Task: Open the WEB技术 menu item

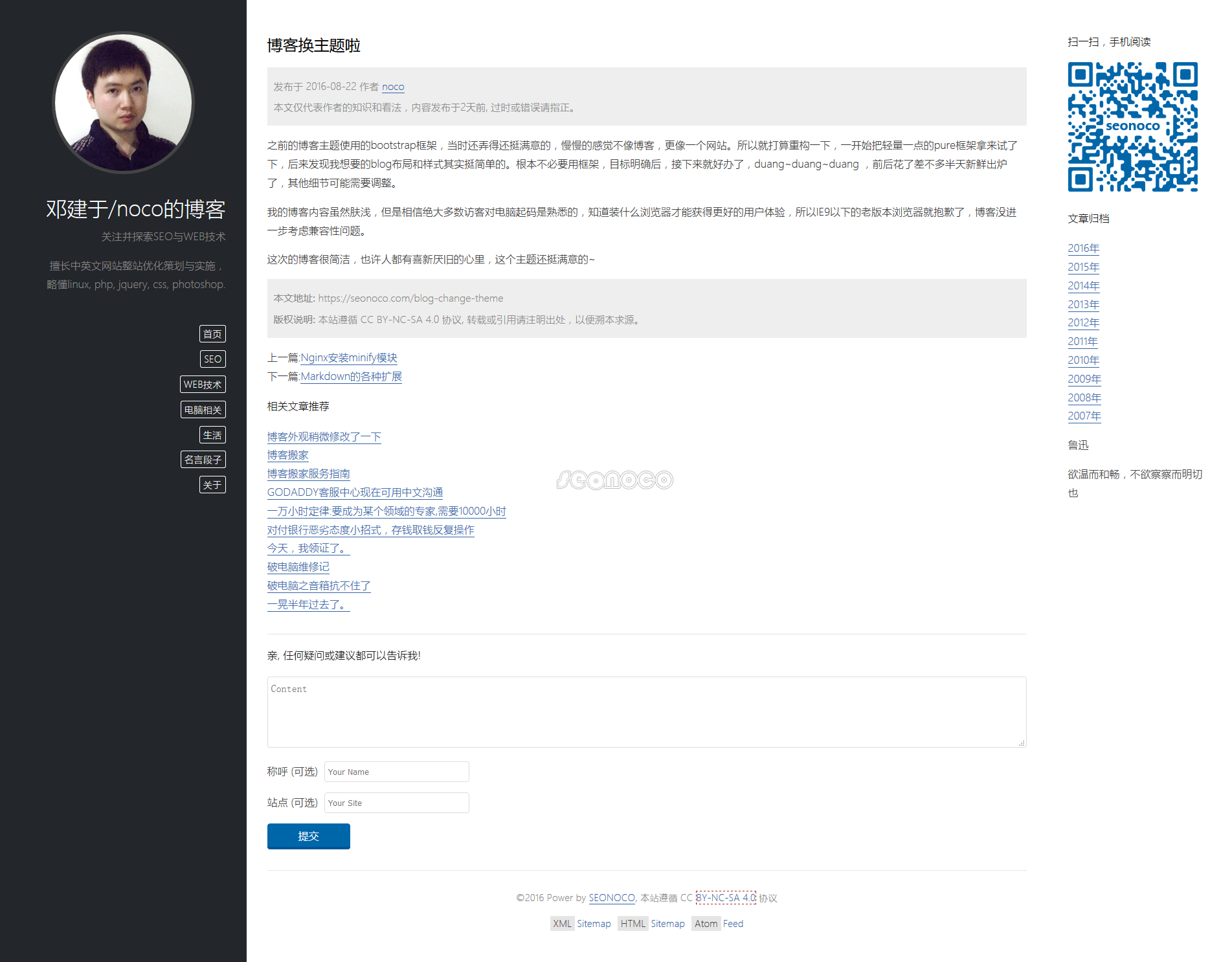Action: tap(203, 385)
